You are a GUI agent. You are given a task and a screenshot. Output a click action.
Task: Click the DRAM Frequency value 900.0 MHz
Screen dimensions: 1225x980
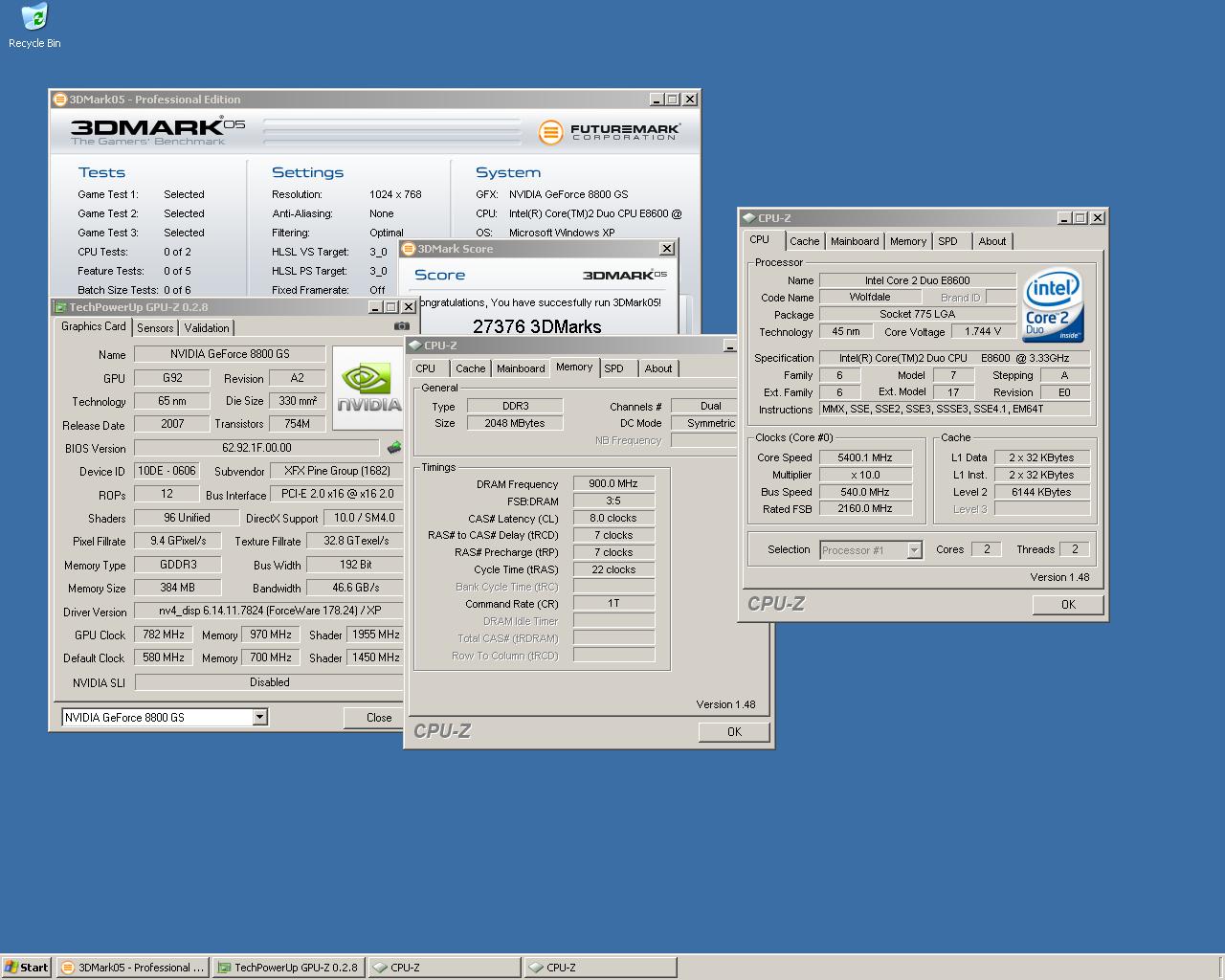click(x=613, y=483)
